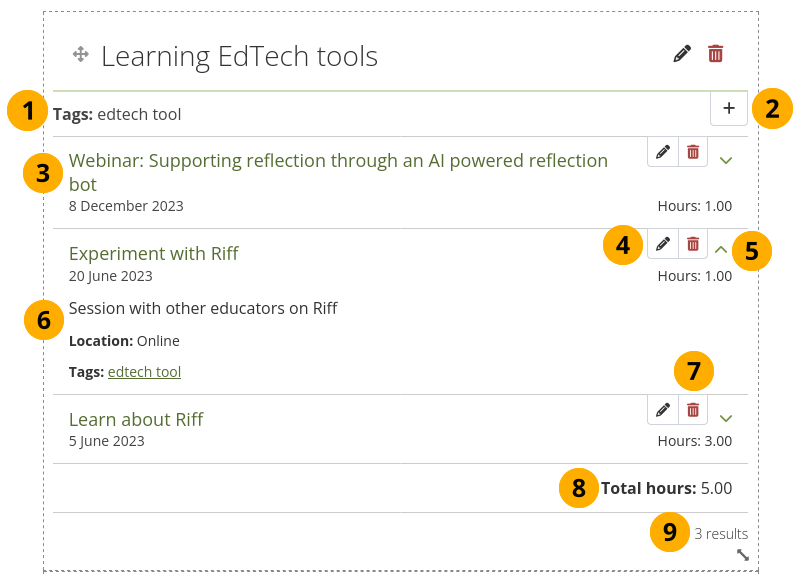
Task: Expand the Learn about Riff details
Action: click(727, 418)
